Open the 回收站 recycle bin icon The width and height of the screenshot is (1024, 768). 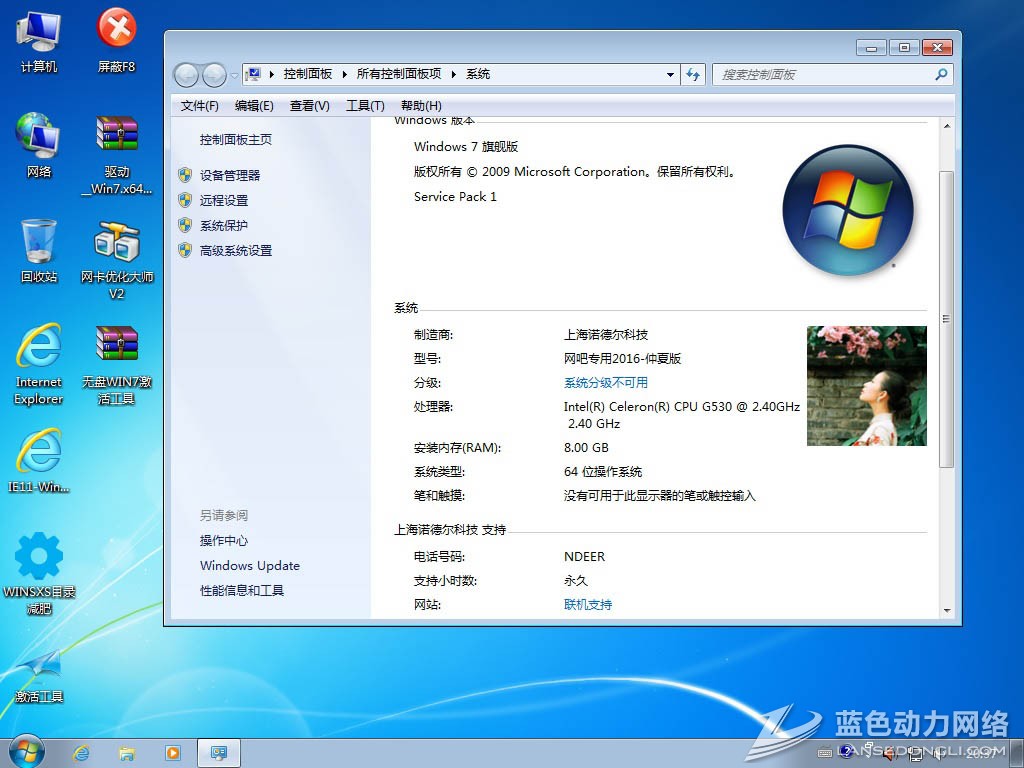[x=38, y=249]
